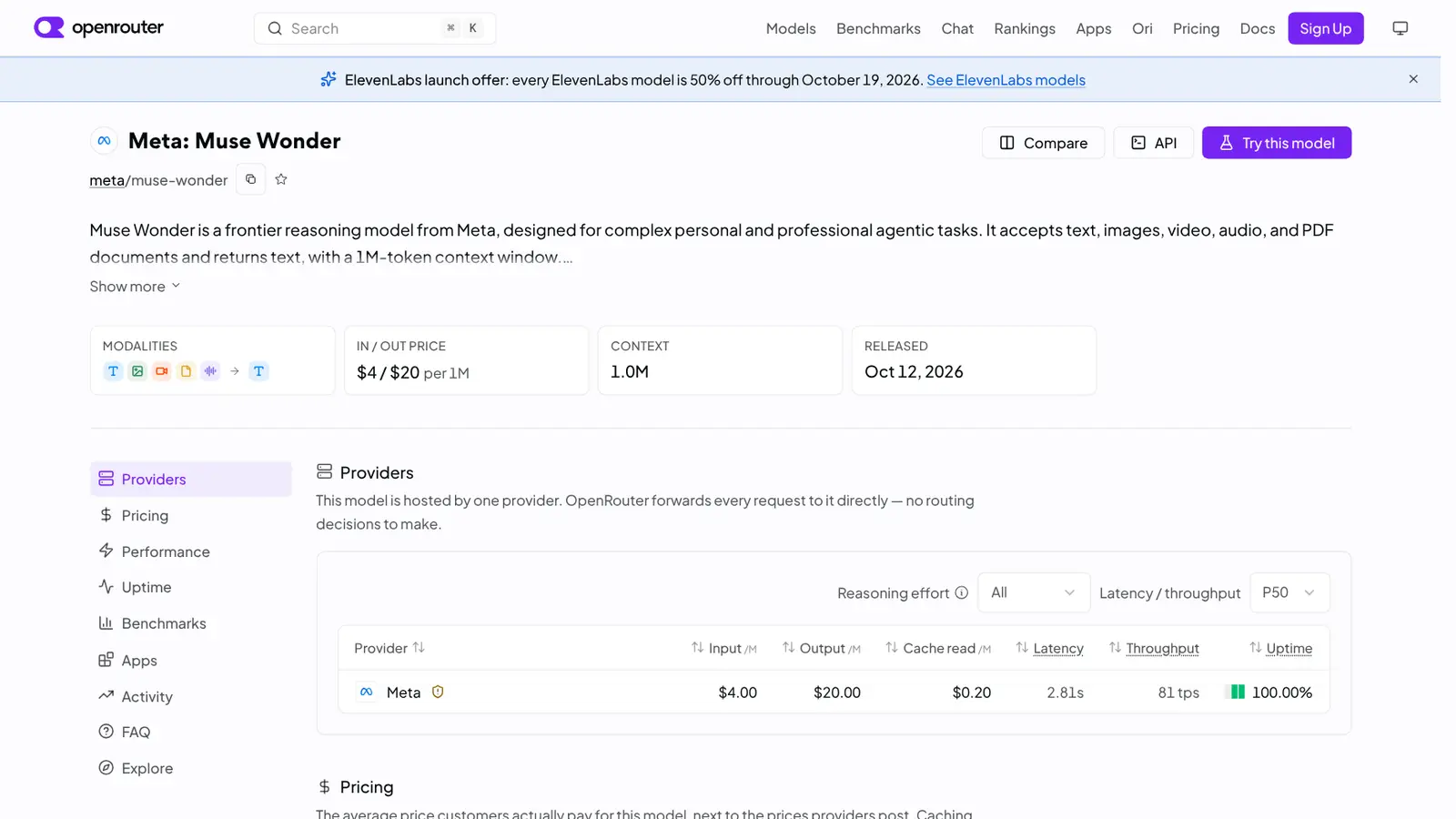Image resolution: width=1456 pixels, height=819 pixels.
Task: Click the text output modality icon
Action: point(258,371)
